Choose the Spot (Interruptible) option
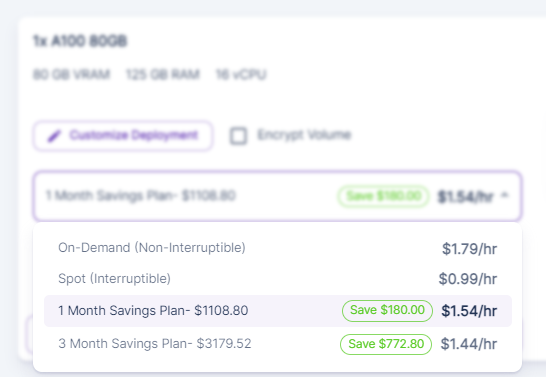This screenshot has height=377, width=546. point(278,279)
